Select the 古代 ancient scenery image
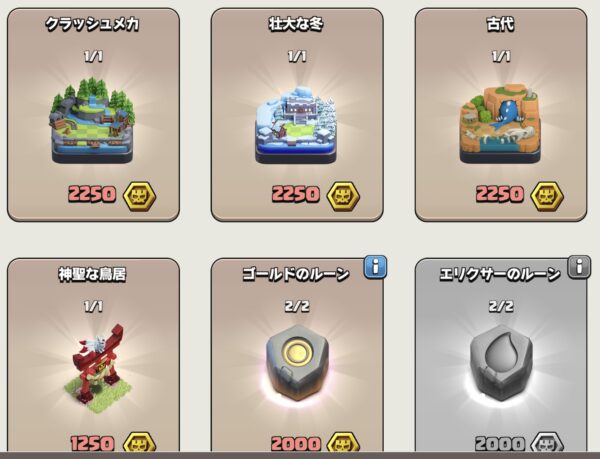 (x=500, y=124)
